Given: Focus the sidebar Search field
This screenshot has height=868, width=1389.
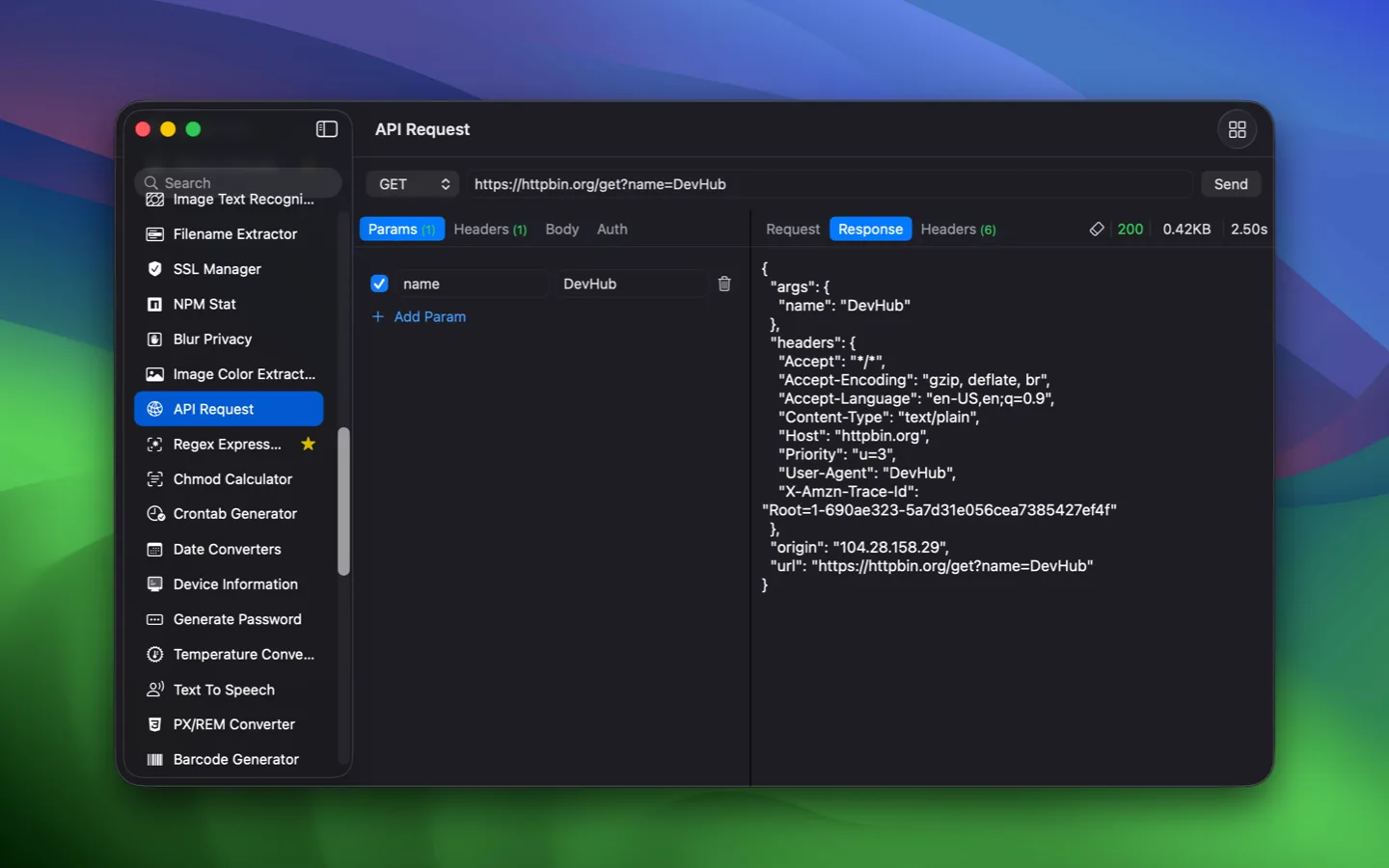Looking at the screenshot, I should pos(238,181).
